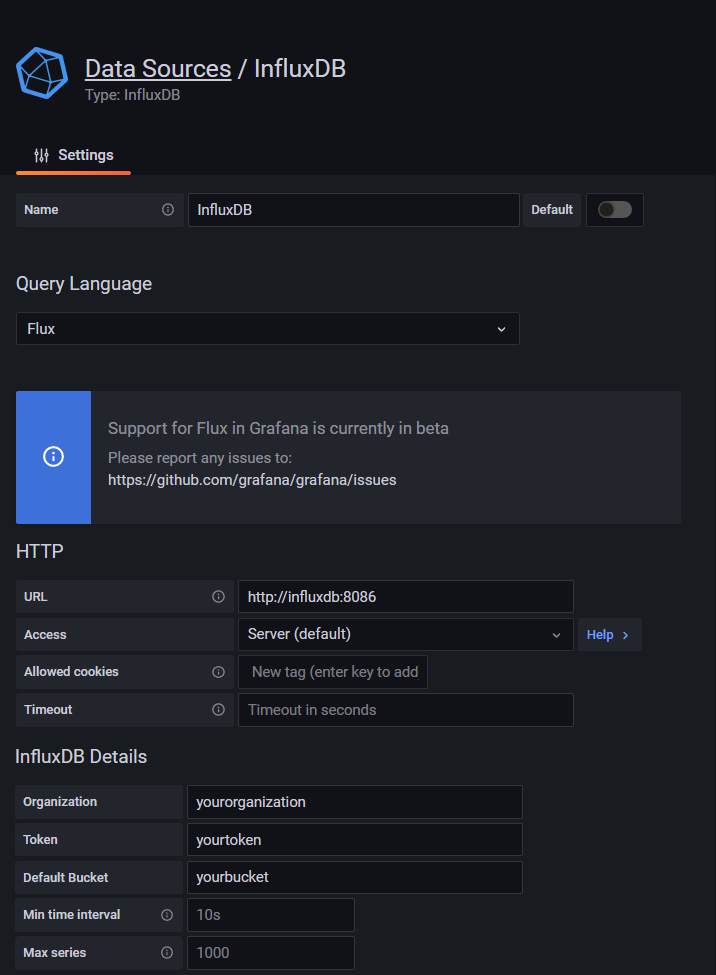The width and height of the screenshot is (716, 975).
Task: Click the Organization input field
Action: click(x=355, y=802)
